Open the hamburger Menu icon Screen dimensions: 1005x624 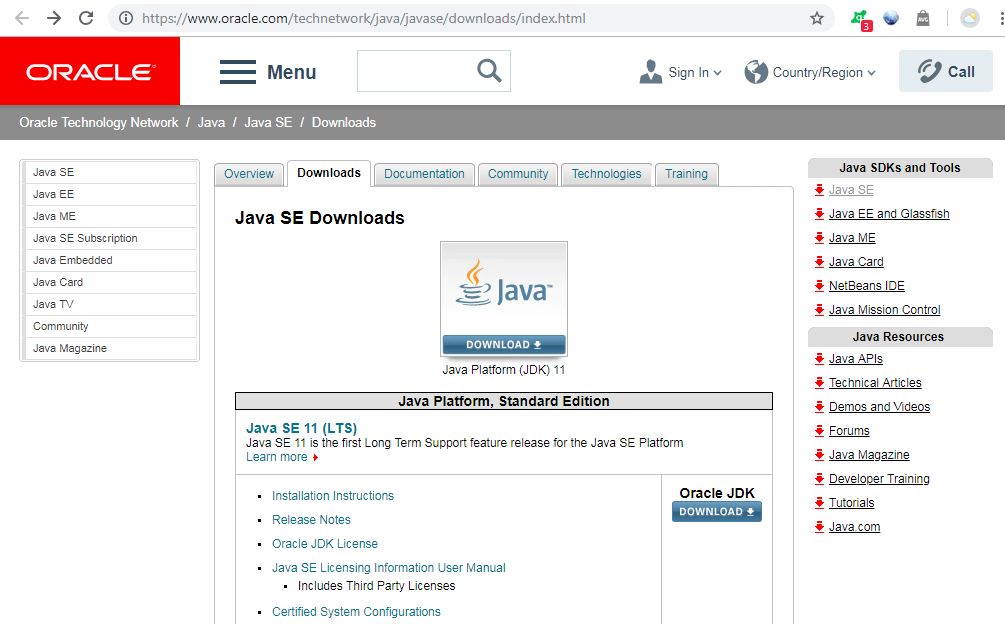pos(238,72)
